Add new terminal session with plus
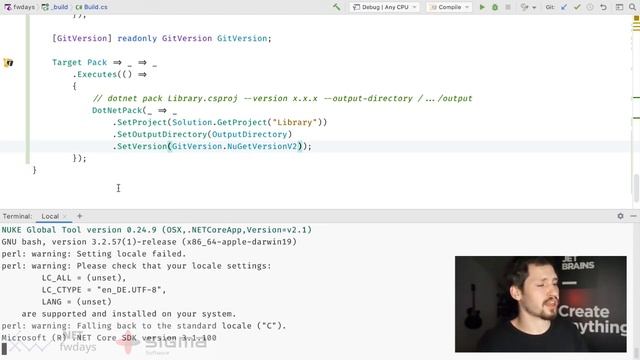Image resolution: width=640 pixels, height=360 pixels. [80, 216]
